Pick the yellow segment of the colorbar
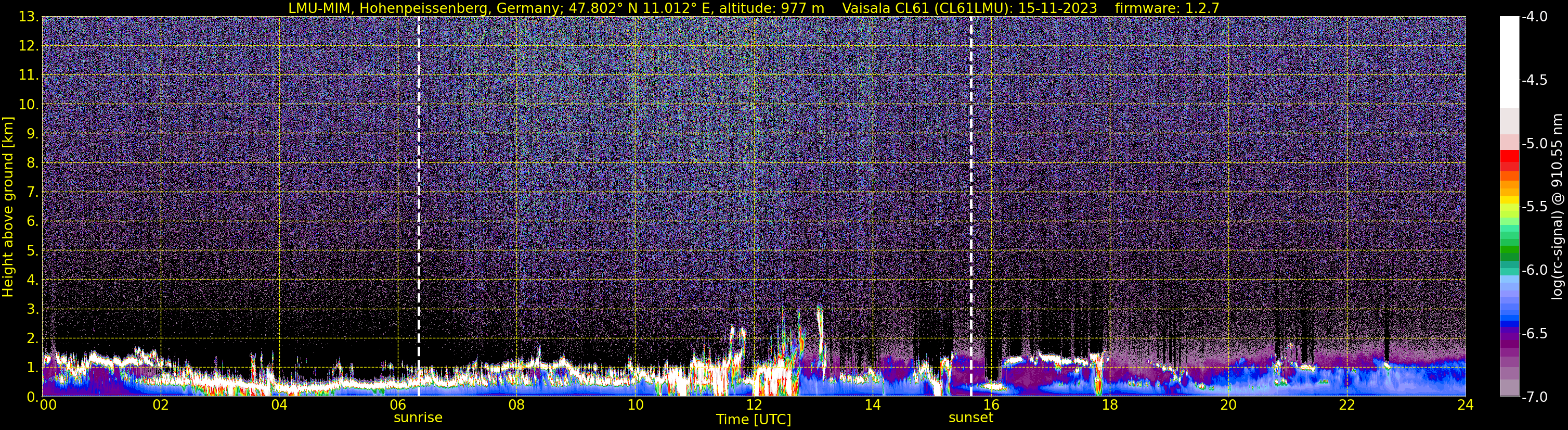The image size is (1568, 430). (1509, 200)
